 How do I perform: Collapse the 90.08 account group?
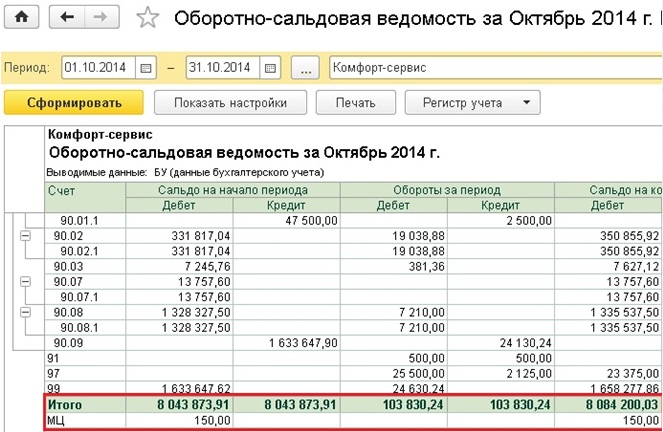(x=25, y=312)
